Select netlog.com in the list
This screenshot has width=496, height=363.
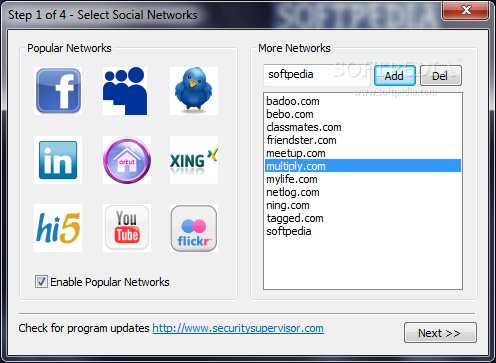363,192
